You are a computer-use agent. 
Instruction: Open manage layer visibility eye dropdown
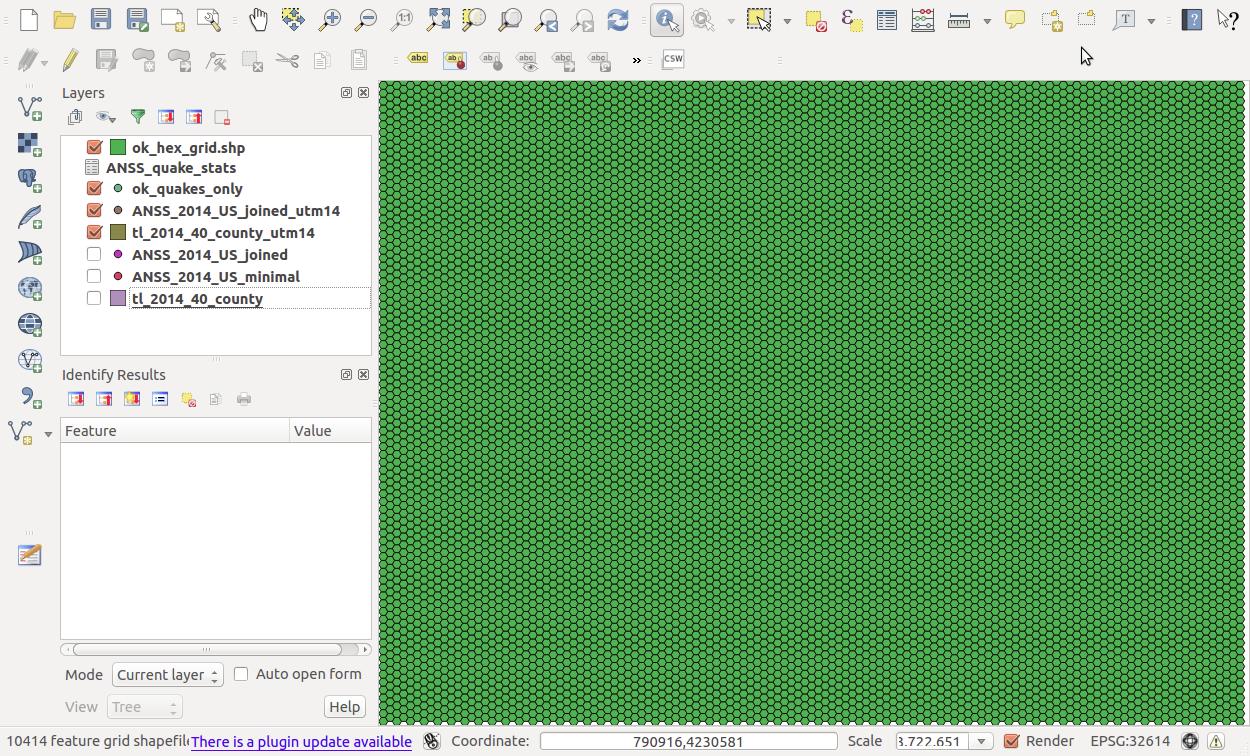pyautogui.click(x=105, y=118)
